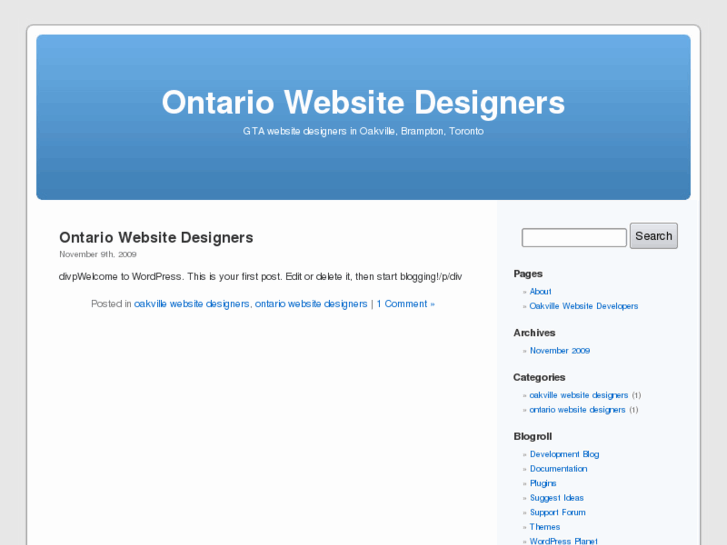Open the 1 Comment link

[x=406, y=304]
